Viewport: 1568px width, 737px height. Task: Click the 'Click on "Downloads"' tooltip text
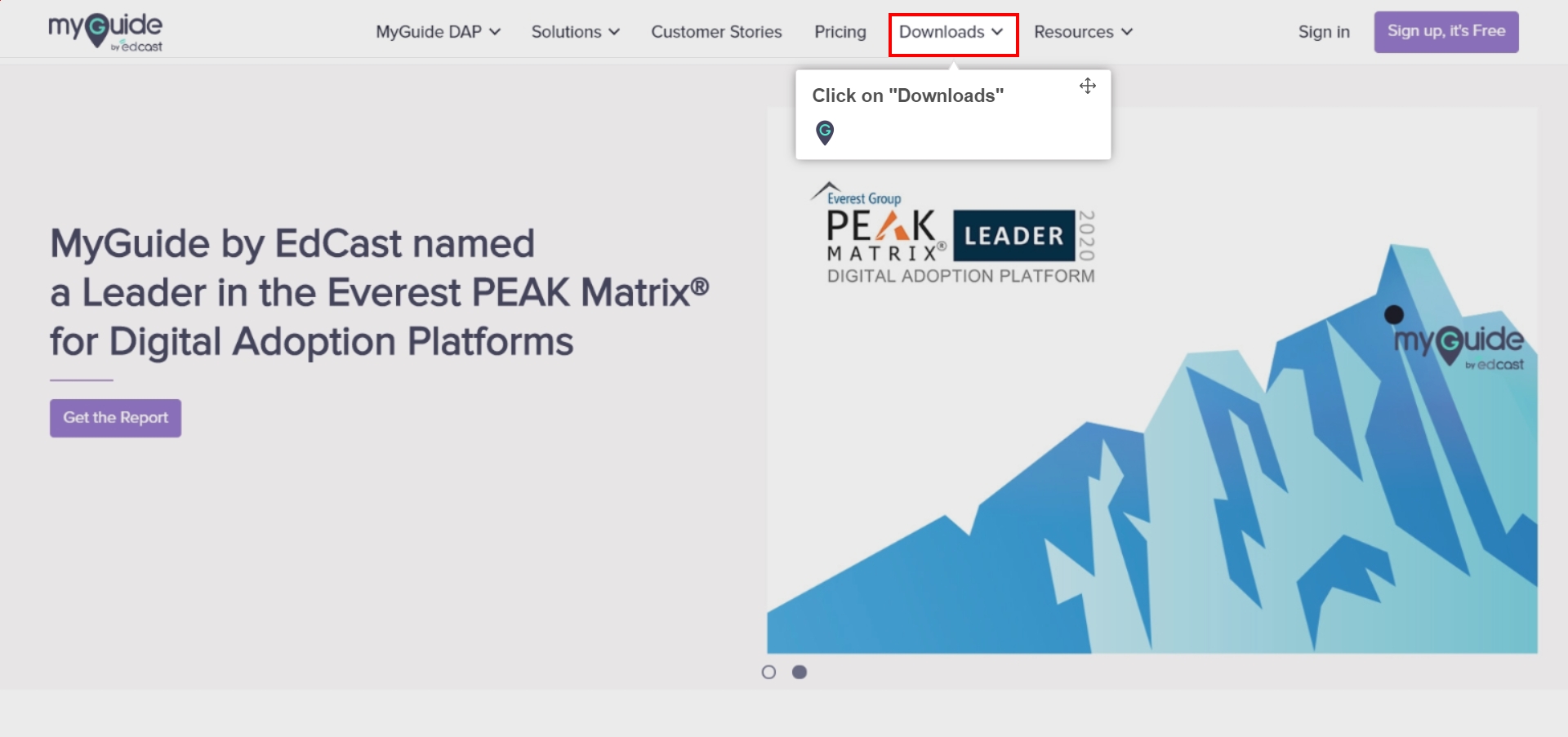pos(907,95)
